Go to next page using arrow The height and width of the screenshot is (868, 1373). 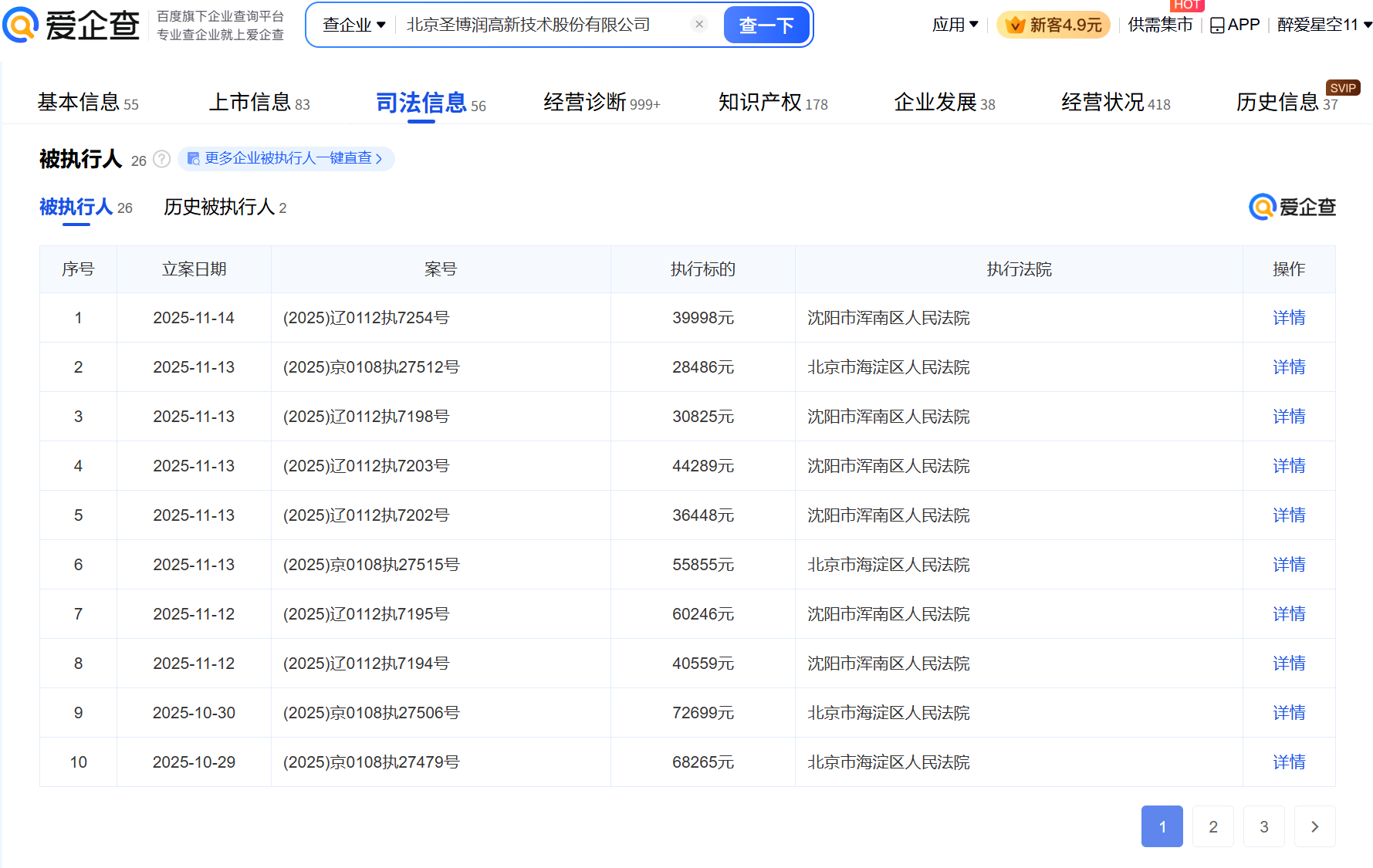tap(1314, 826)
